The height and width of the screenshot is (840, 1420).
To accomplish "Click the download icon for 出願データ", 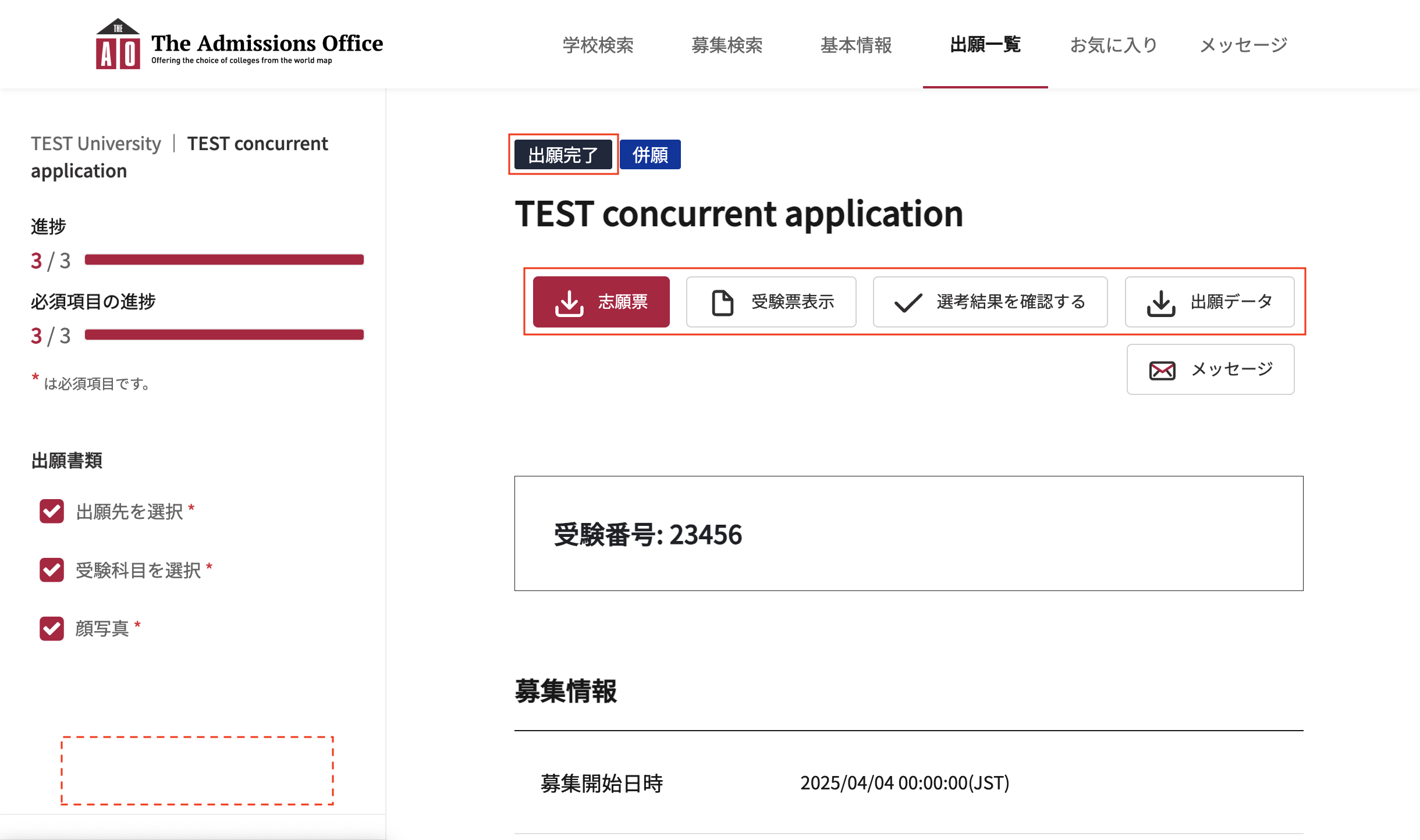I will (1160, 302).
